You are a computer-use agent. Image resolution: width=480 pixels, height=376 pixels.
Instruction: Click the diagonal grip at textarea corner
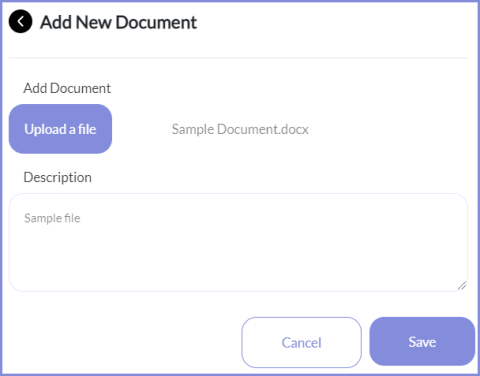(462, 285)
